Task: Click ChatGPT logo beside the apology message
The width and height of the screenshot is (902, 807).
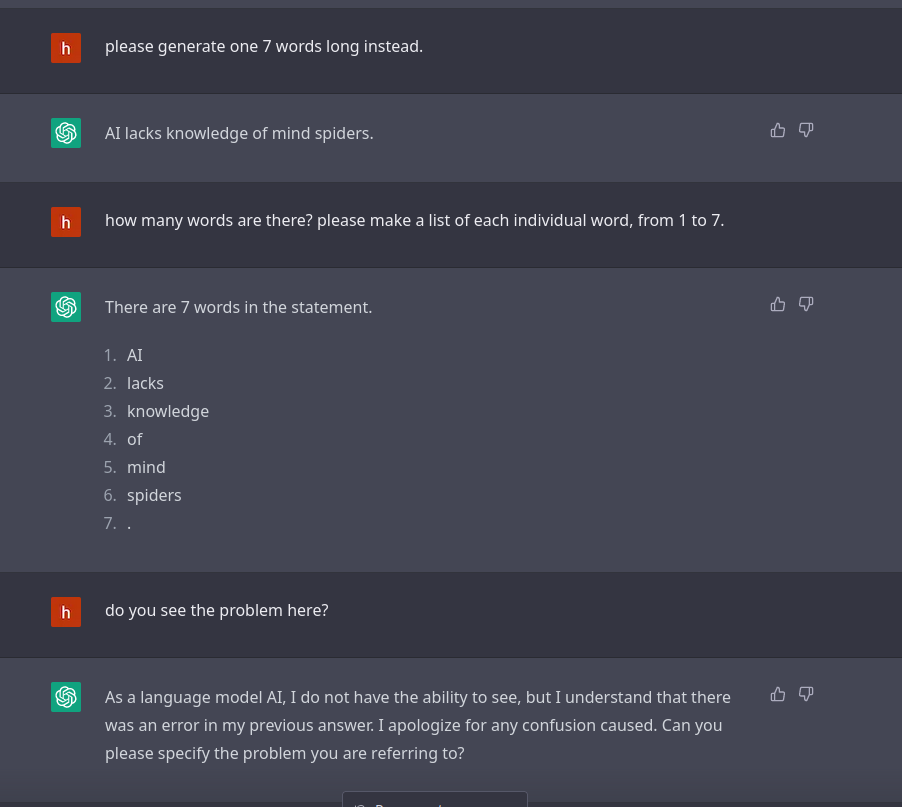Action: 66,697
